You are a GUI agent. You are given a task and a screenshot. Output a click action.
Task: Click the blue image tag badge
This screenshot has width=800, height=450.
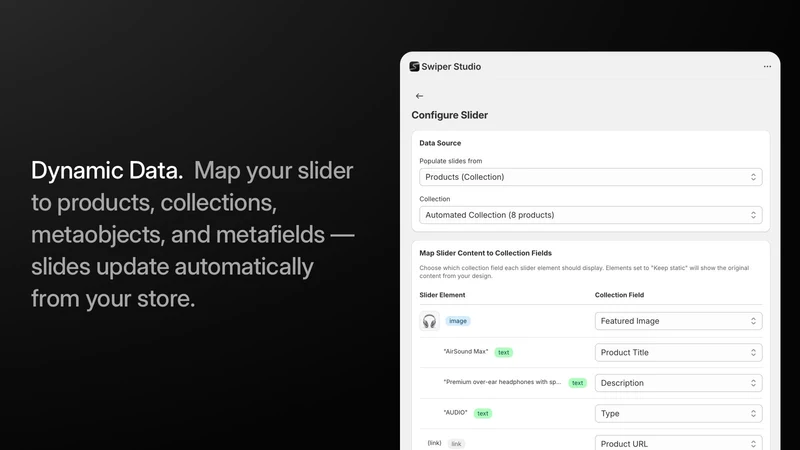458,321
